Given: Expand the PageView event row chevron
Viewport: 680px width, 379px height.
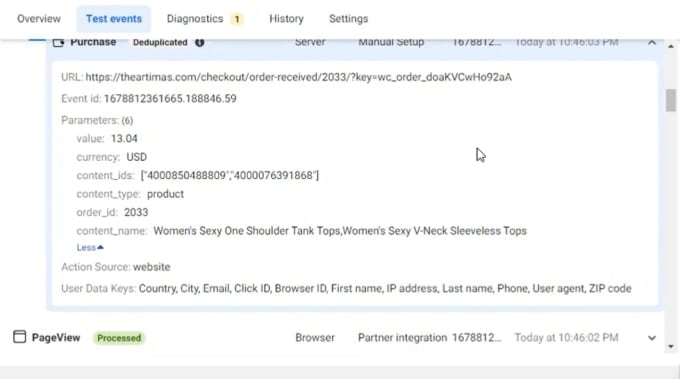Looking at the screenshot, I should (x=651, y=338).
